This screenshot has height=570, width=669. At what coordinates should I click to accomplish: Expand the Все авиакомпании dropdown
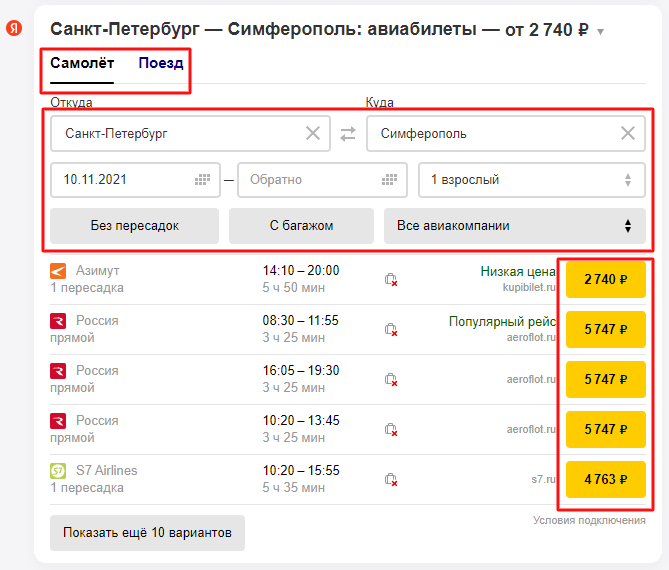point(515,226)
